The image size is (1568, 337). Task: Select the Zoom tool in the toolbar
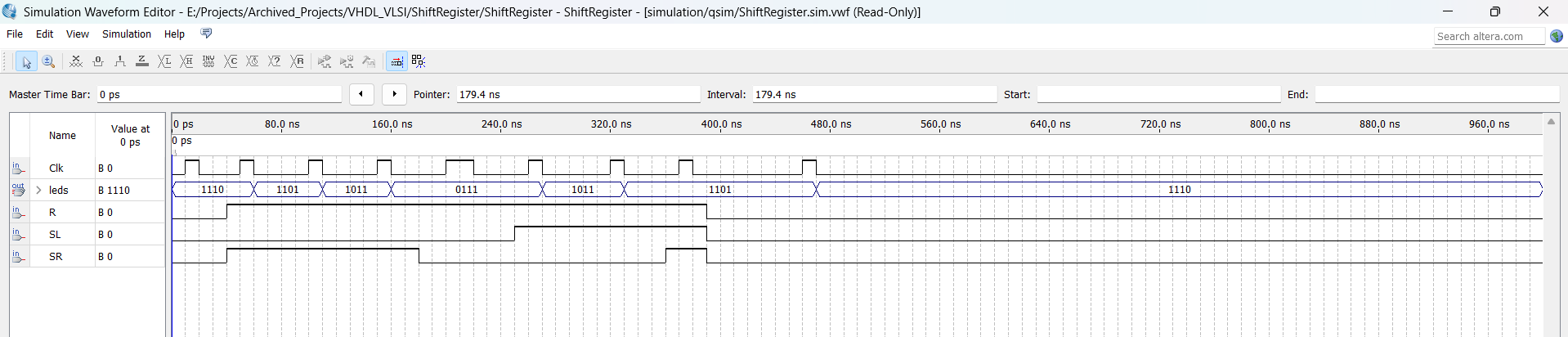[48, 61]
